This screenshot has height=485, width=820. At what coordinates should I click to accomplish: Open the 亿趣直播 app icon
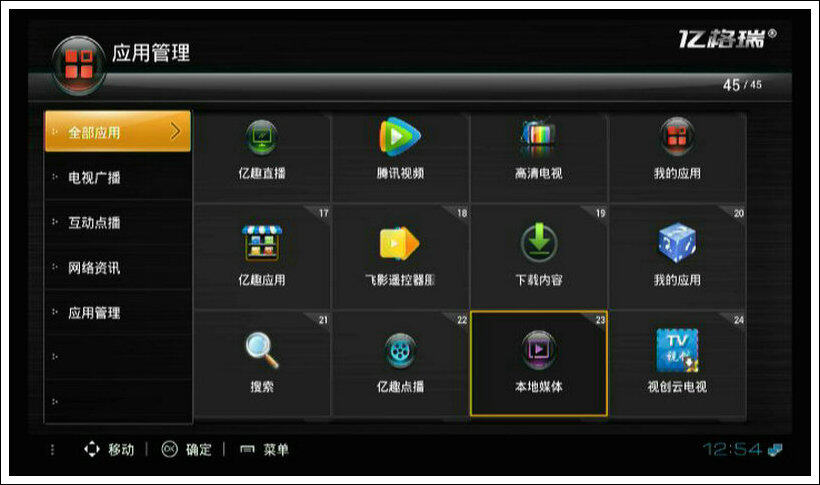[x=261, y=138]
